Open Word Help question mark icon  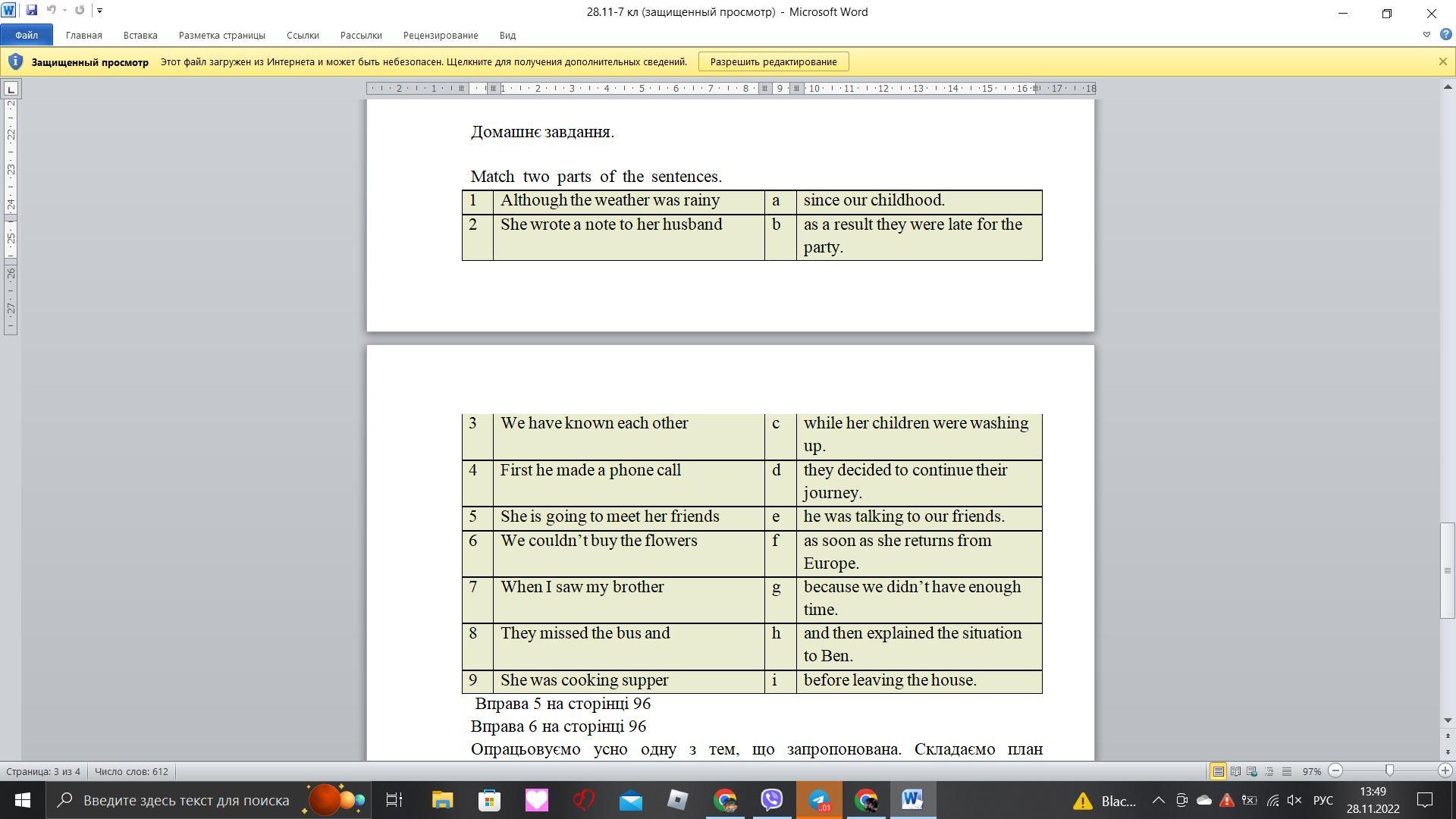1445,35
